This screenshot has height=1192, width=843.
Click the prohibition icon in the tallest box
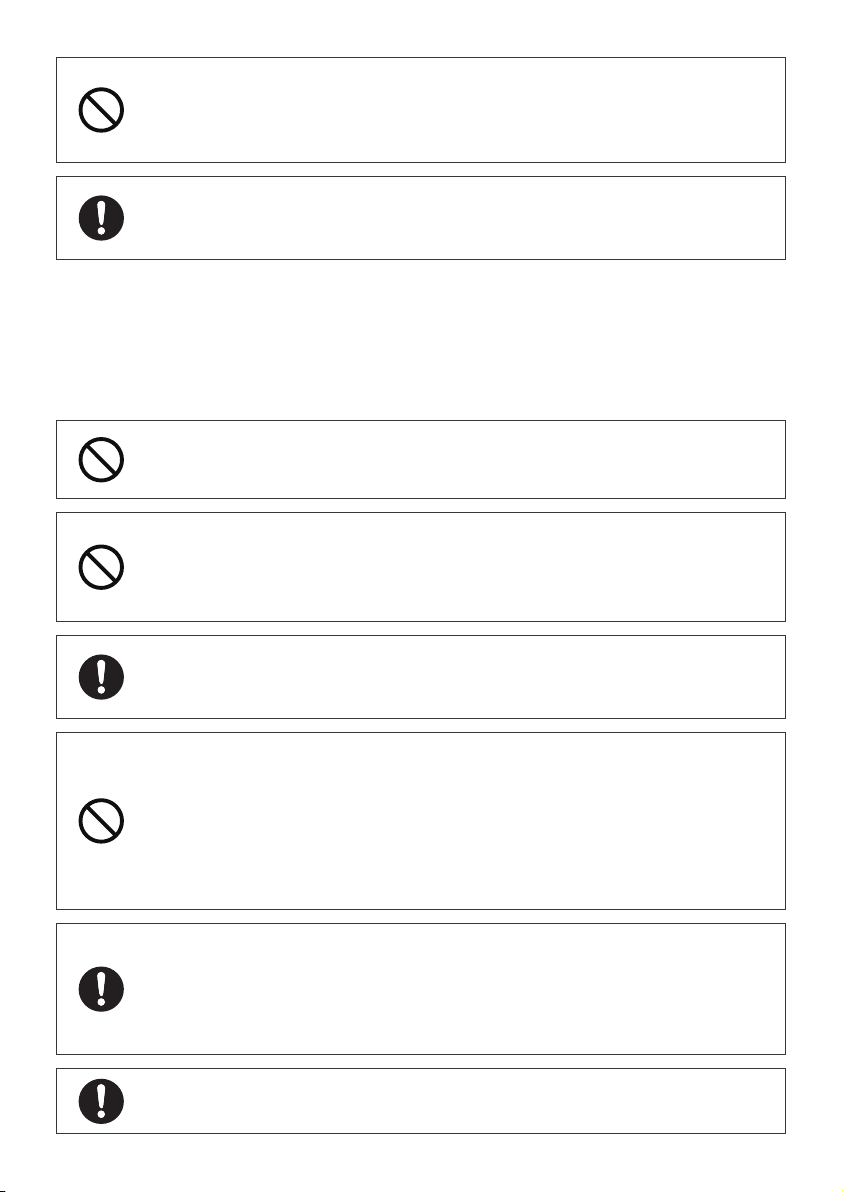point(101,820)
